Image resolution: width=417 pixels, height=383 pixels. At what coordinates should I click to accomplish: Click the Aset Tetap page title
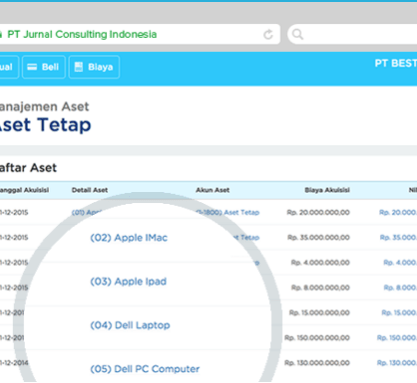45,125
